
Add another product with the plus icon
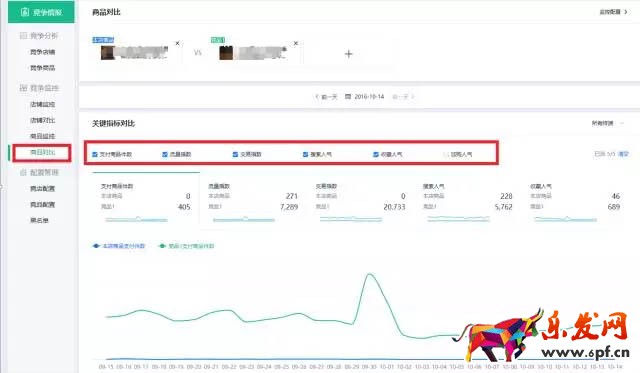(348, 54)
